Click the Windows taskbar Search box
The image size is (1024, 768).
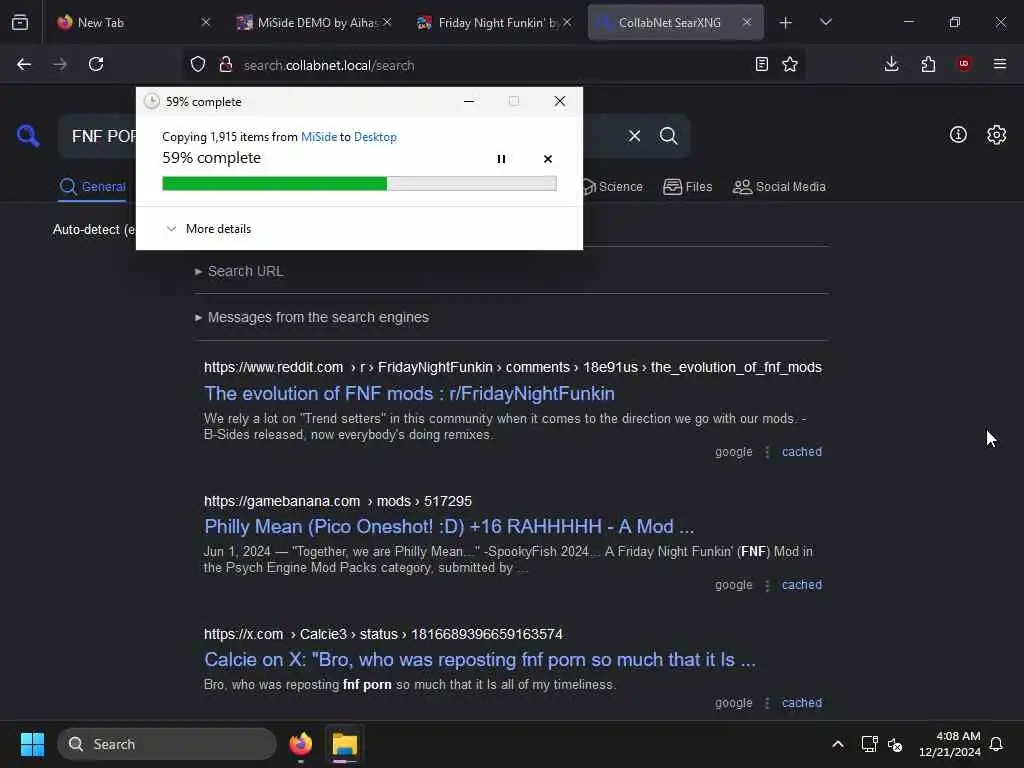(x=167, y=744)
